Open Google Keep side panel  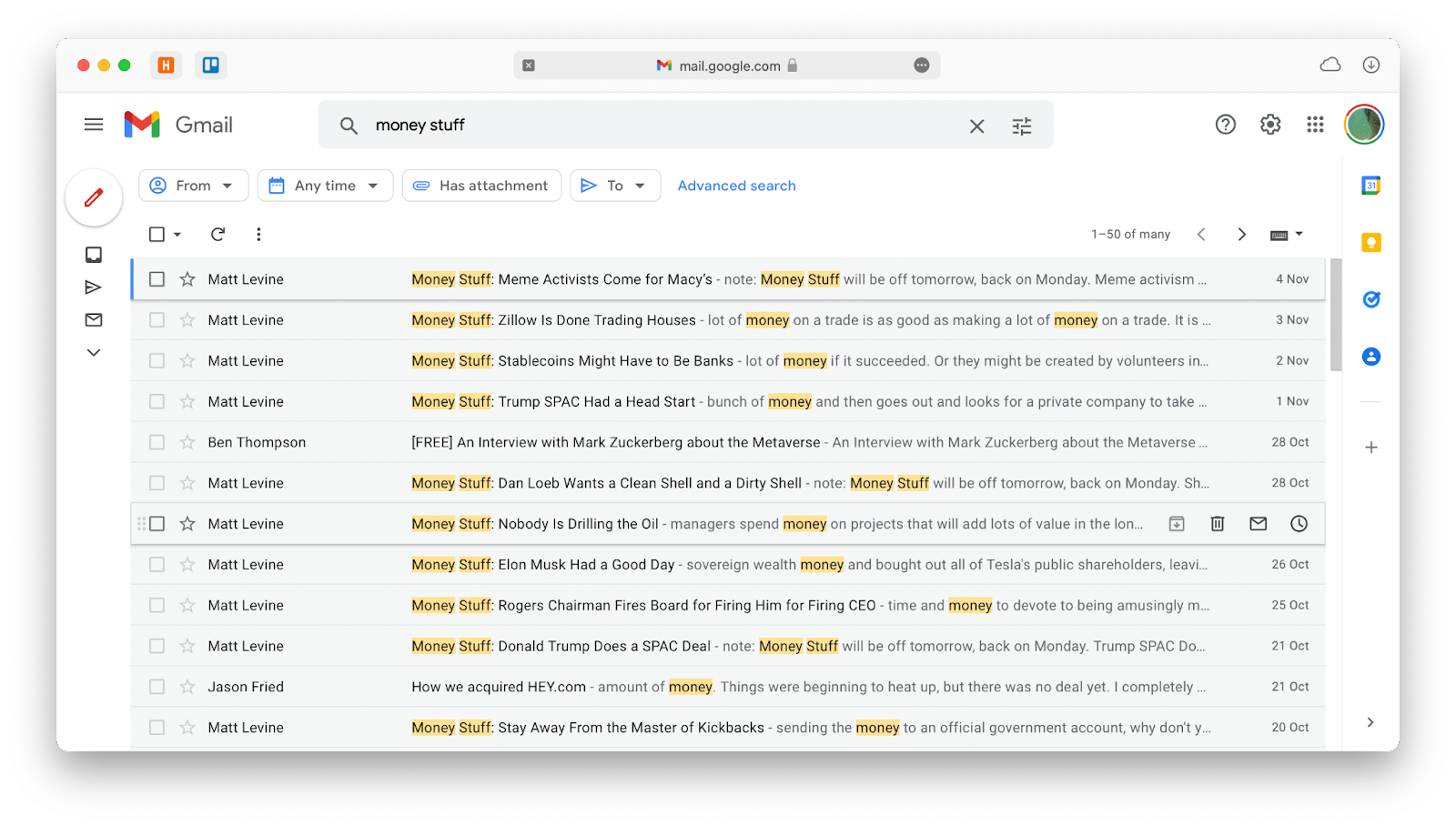[1371, 243]
